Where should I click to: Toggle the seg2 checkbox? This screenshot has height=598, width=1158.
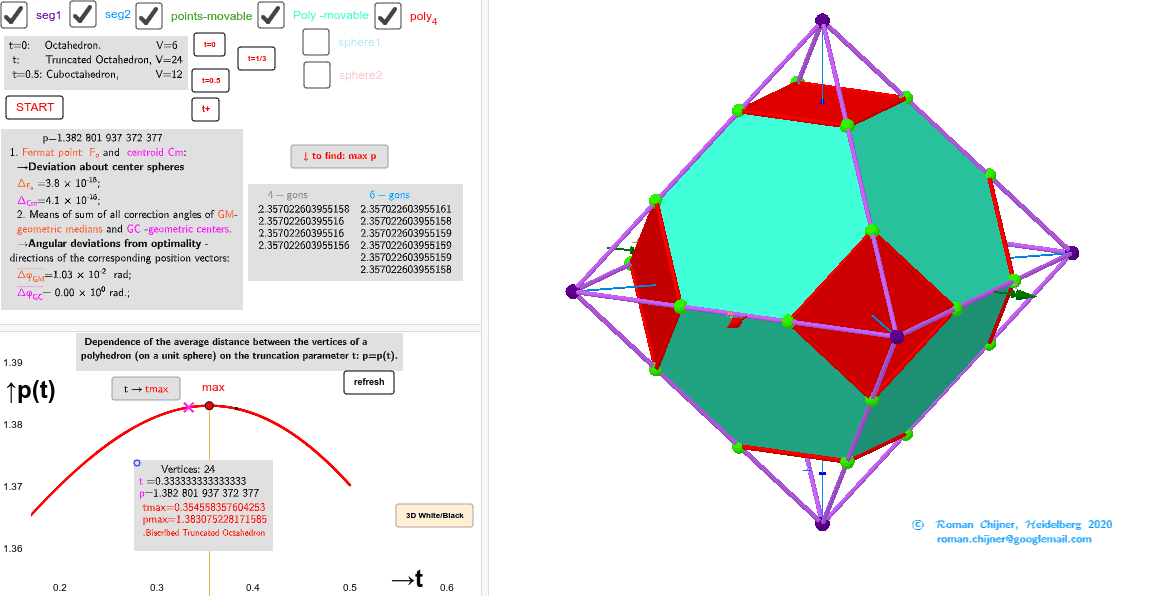(83, 15)
